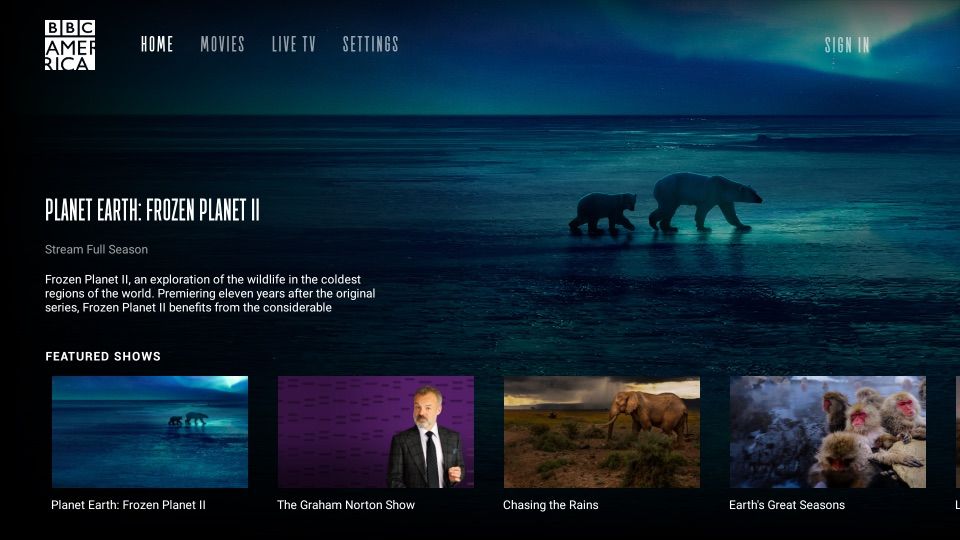The width and height of the screenshot is (960, 540).
Task: Click Sign In
Action: (847, 45)
